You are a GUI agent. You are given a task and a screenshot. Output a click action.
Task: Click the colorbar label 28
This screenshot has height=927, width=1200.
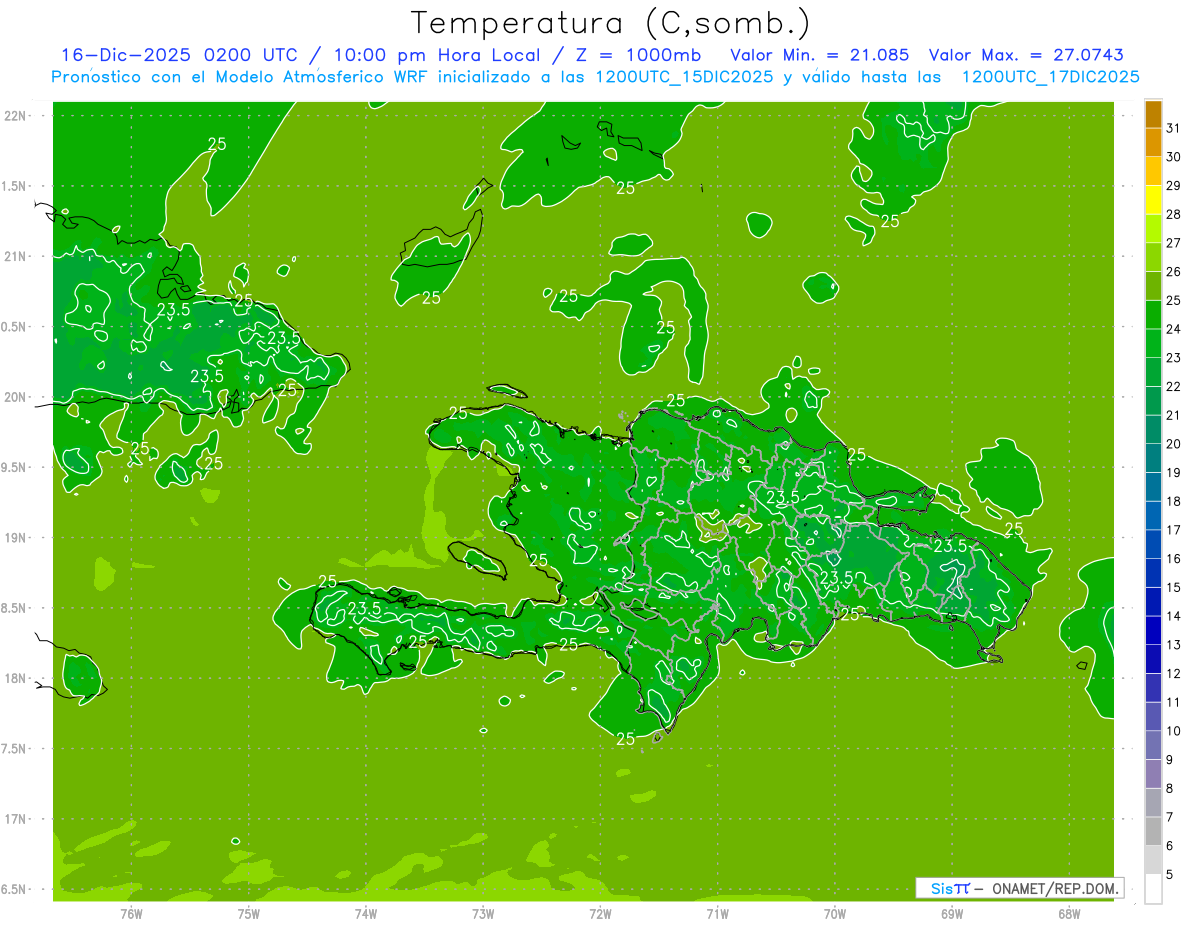[x=1174, y=215]
